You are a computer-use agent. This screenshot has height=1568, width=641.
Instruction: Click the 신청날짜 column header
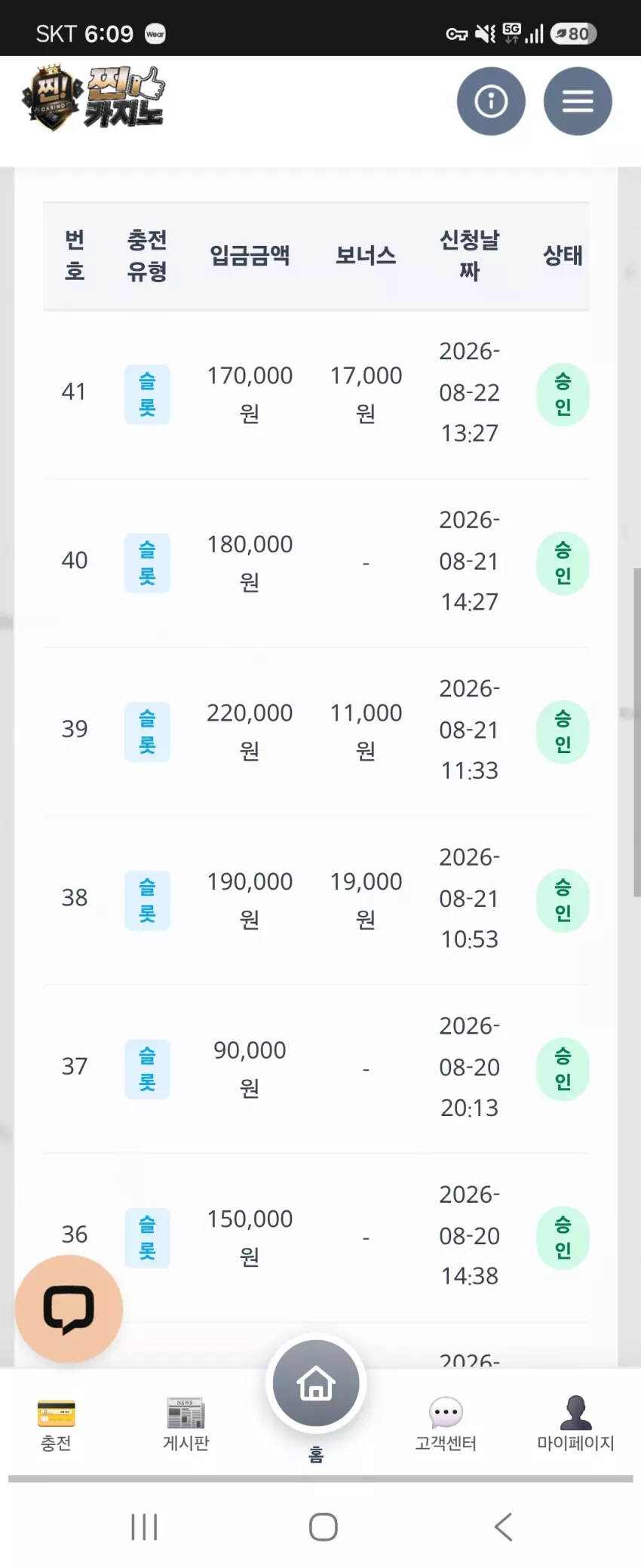click(x=469, y=255)
